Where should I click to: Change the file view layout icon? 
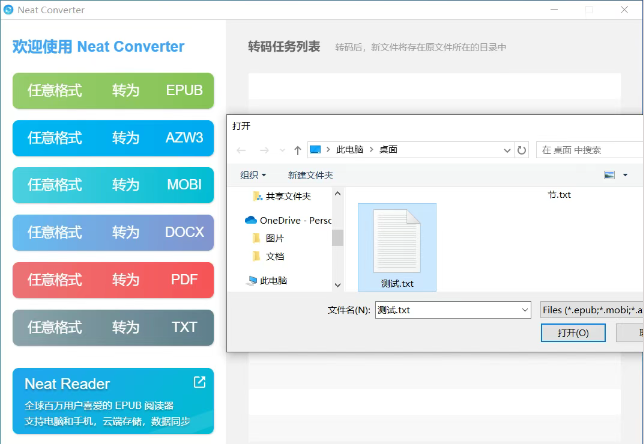coord(610,175)
